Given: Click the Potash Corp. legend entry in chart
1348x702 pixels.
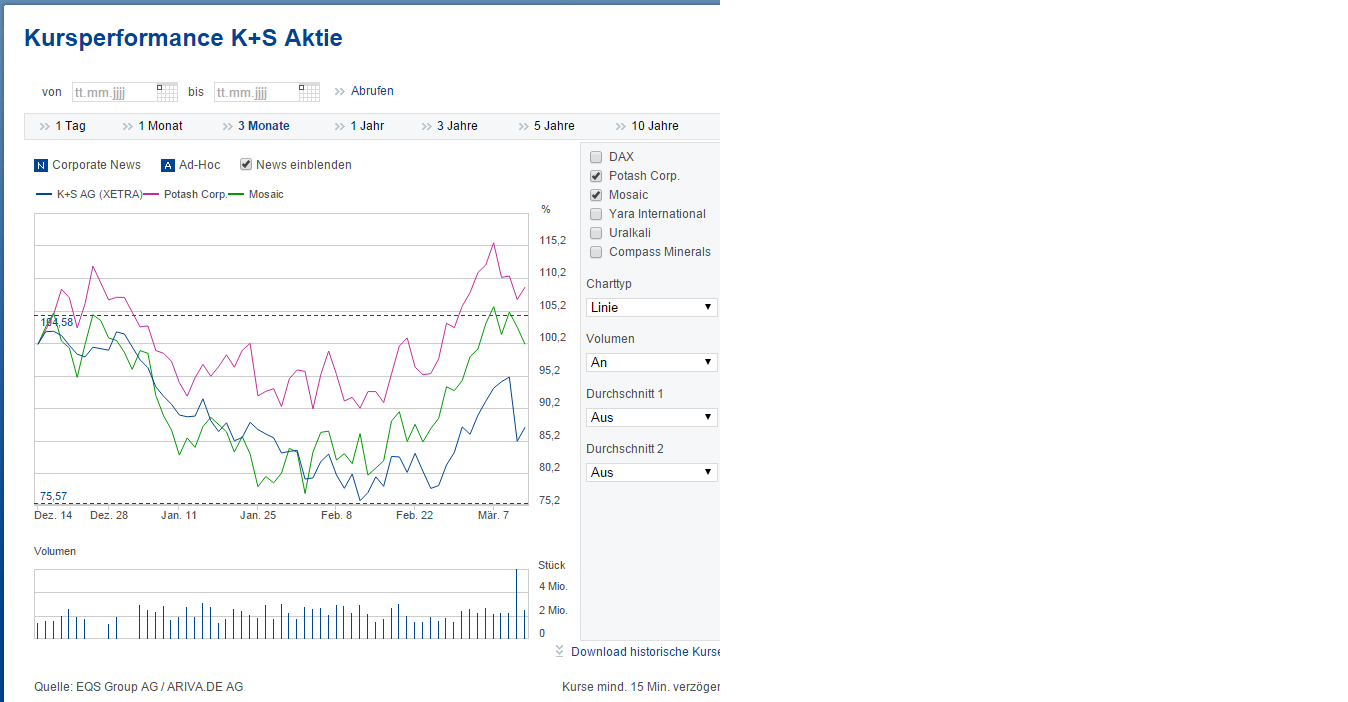Looking at the screenshot, I should coord(185,194).
